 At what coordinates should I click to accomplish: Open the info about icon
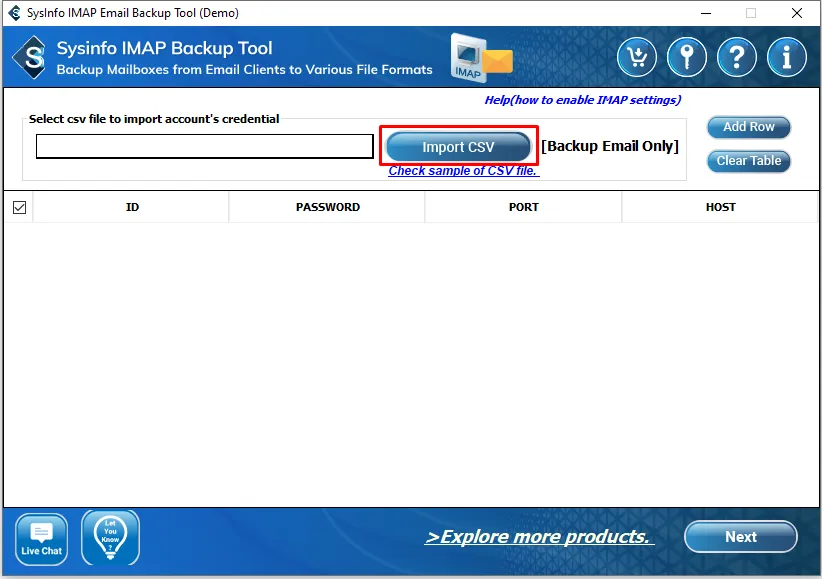click(787, 57)
